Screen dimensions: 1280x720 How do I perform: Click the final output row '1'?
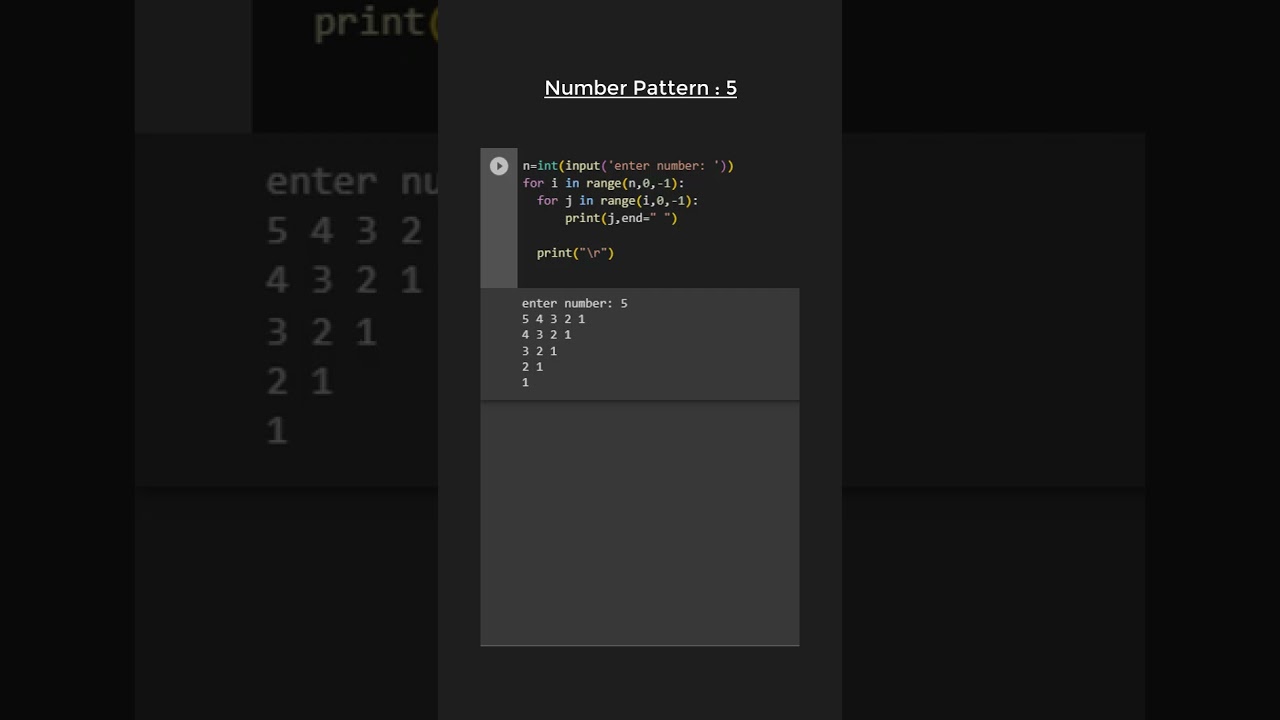(x=525, y=383)
